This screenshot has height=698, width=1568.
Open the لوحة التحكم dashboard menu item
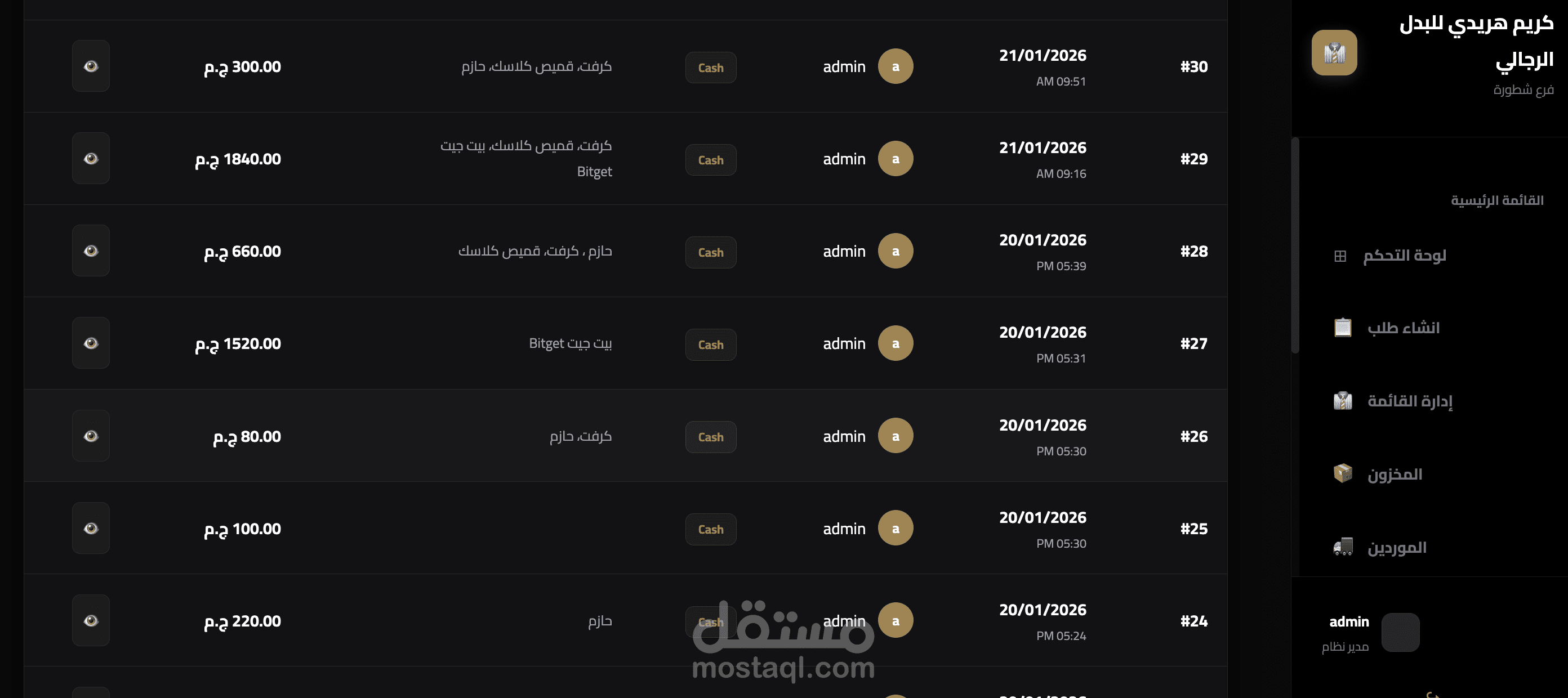click(1404, 256)
